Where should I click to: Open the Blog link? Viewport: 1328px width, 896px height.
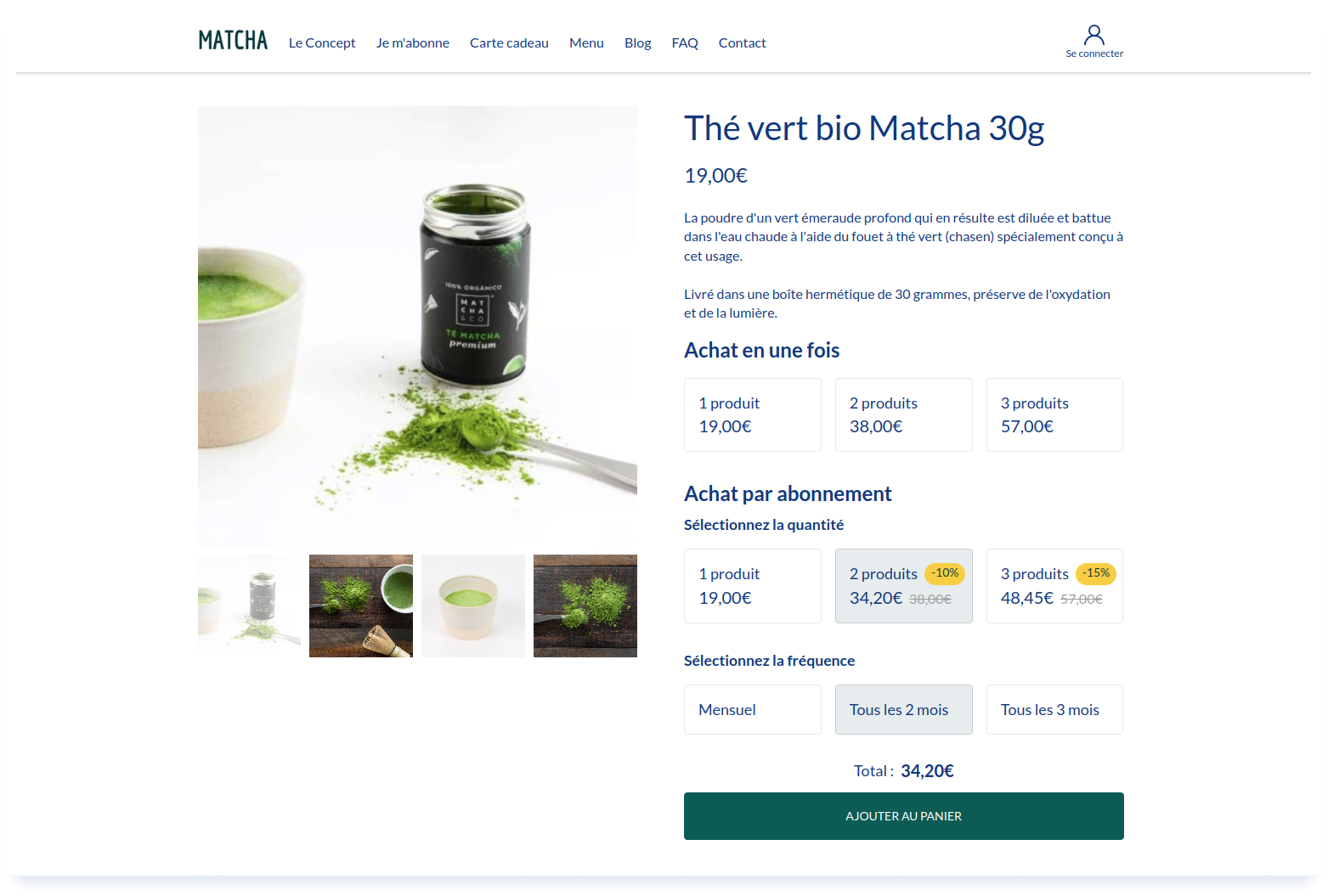point(637,42)
